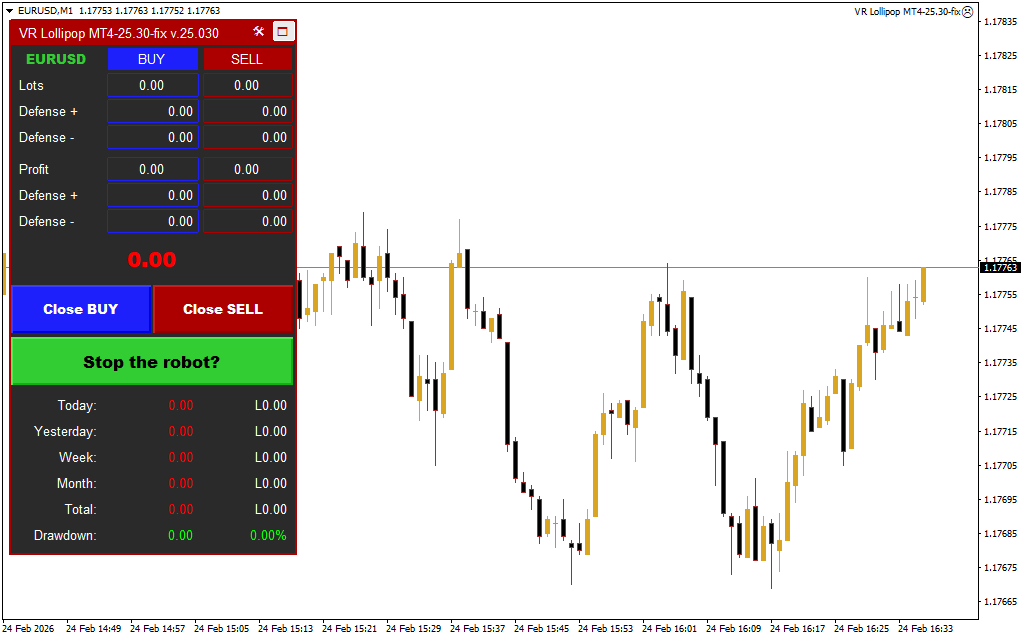Select the SELL Profit input field
The height and width of the screenshot is (640, 1024).
coord(247,170)
